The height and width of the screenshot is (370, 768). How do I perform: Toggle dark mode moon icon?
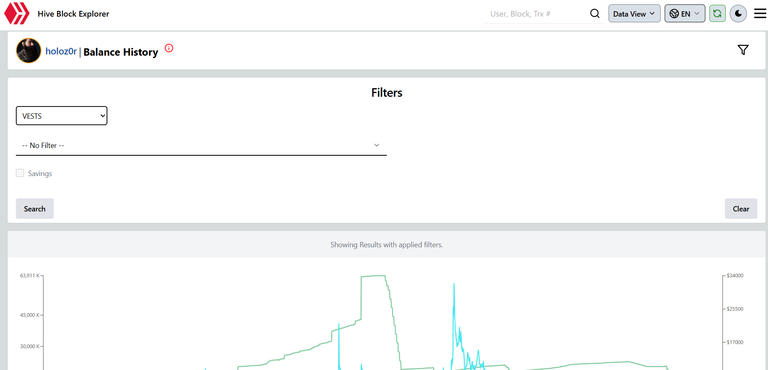[738, 14]
